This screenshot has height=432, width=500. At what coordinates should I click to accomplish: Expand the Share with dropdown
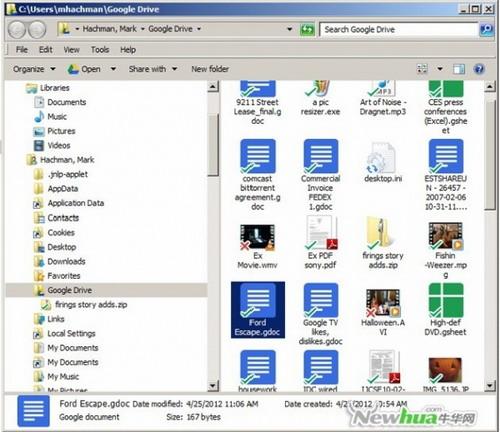[x=175, y=69]
